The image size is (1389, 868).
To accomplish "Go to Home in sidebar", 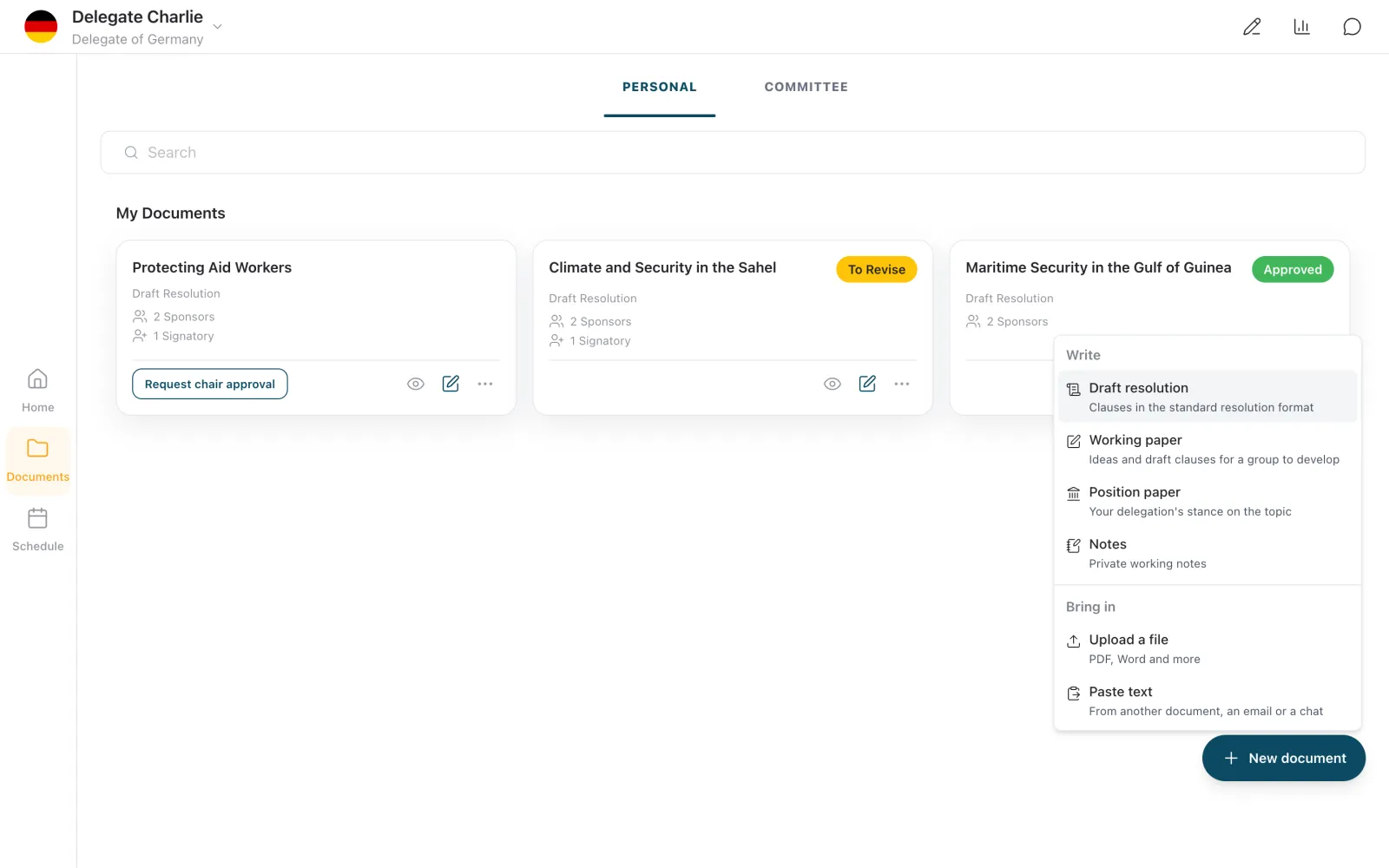I will tap(38, 391).
